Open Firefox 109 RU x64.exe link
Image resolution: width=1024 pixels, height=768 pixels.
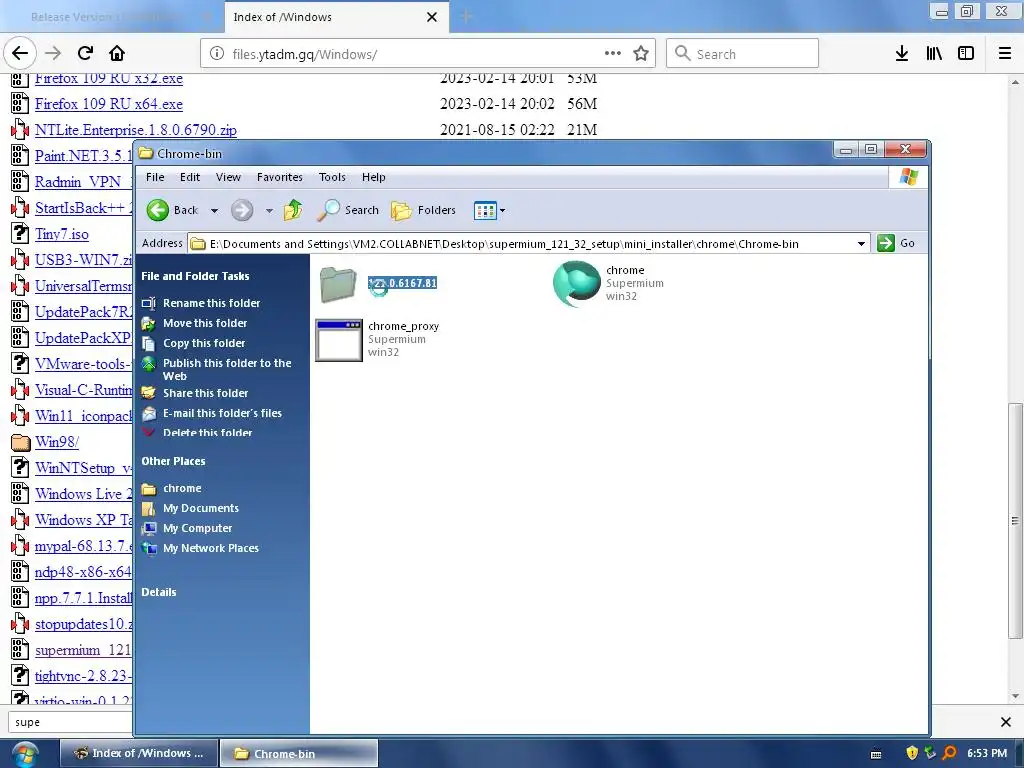108,104
